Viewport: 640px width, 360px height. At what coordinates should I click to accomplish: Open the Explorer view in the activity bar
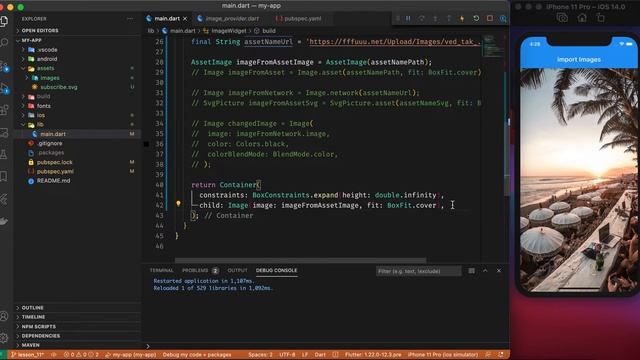coord(4,21)
